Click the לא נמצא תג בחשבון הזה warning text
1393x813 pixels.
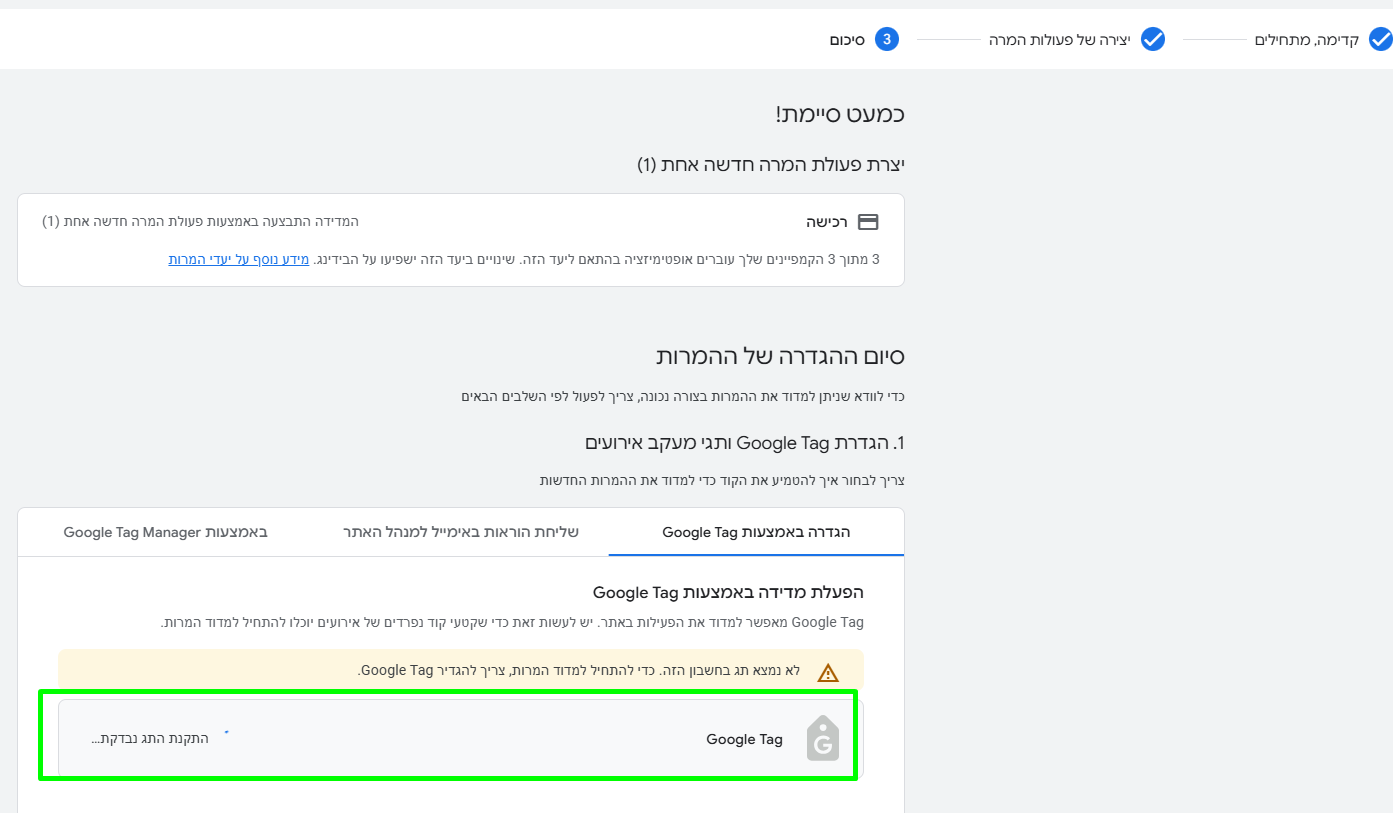tap(579, 670)
